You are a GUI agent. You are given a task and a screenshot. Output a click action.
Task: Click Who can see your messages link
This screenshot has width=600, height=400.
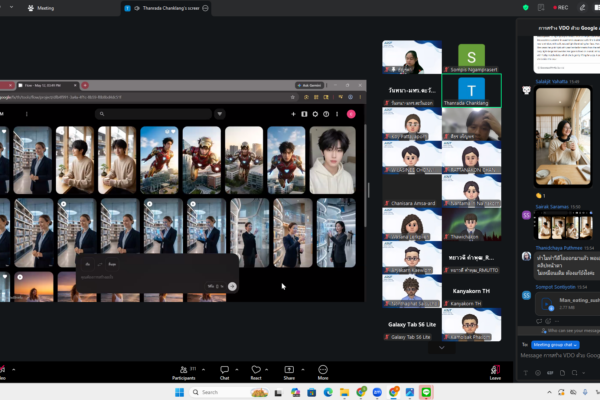pyautogui.click(x=572, y=331)
